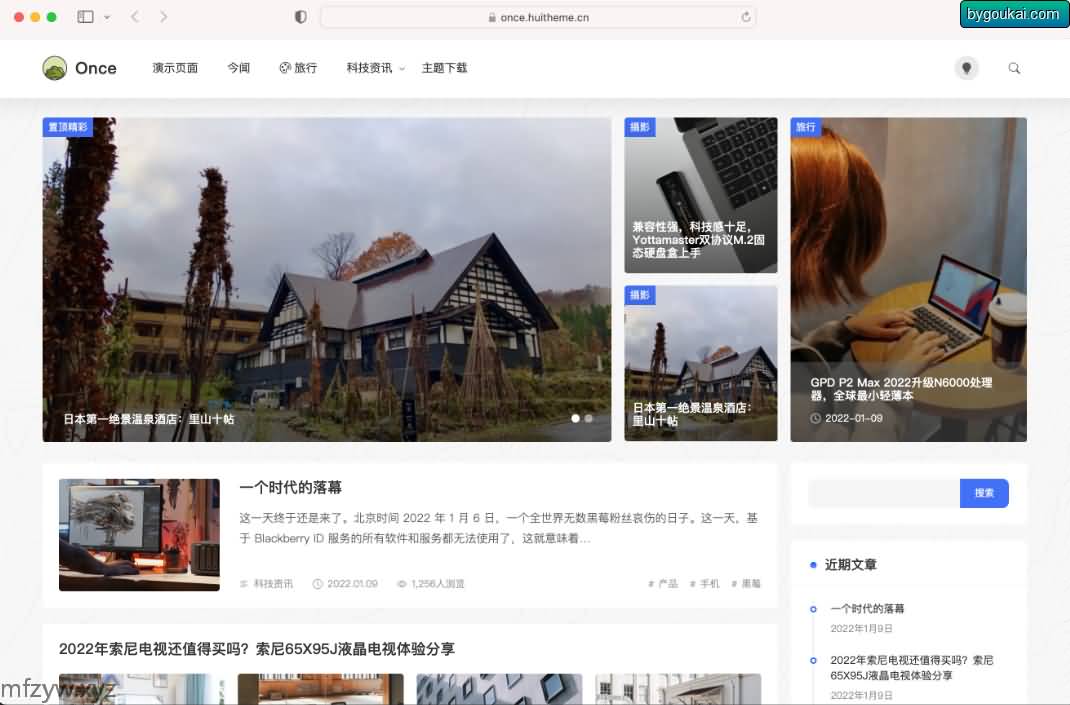
Task: Click the sidebar search input field
Action: coord(883,493)
